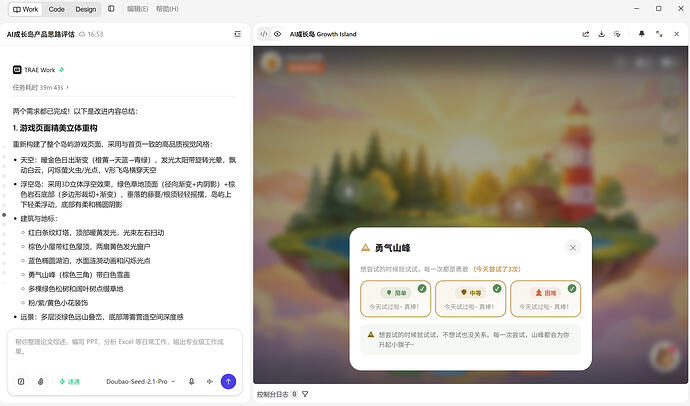Select the 困难 difficulty card
The height and width of the screenshot is (406, 690).
click(545, 299)
